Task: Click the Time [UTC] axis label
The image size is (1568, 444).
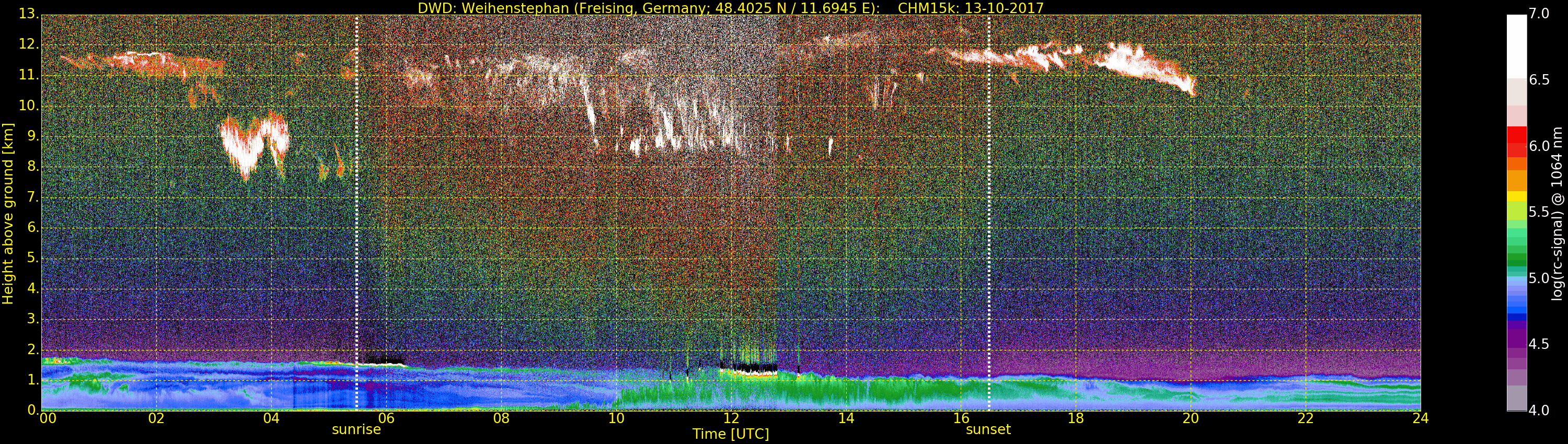Action: coord(731,434)
